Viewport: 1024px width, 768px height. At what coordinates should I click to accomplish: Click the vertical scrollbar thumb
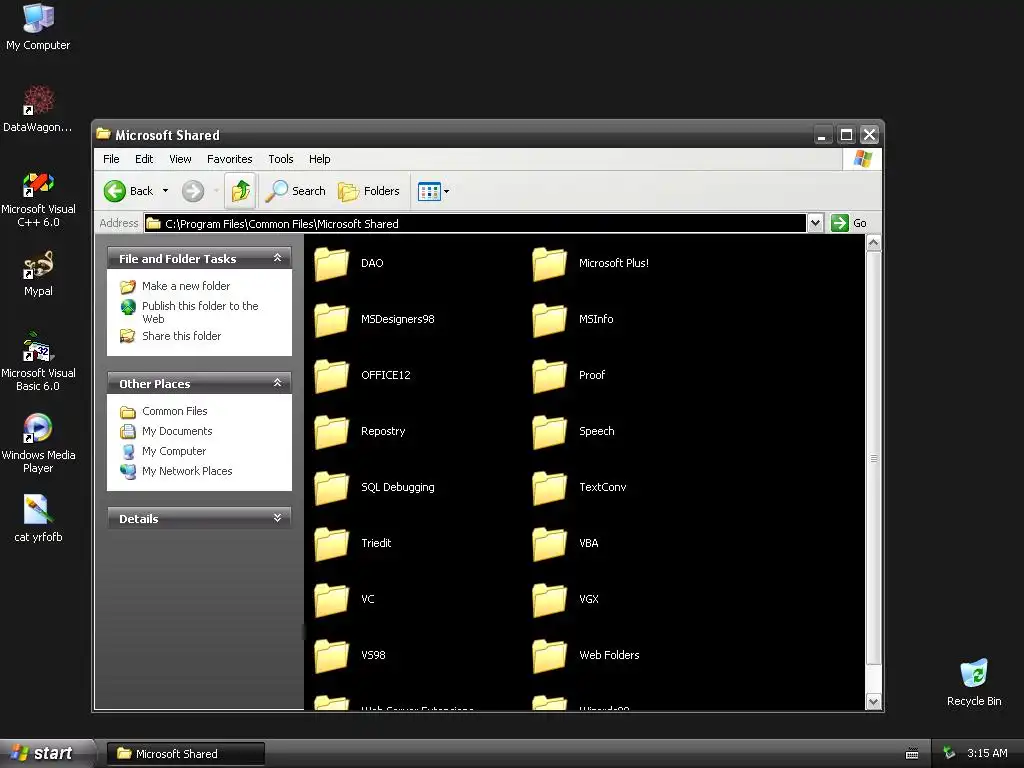tap(873, 458)
